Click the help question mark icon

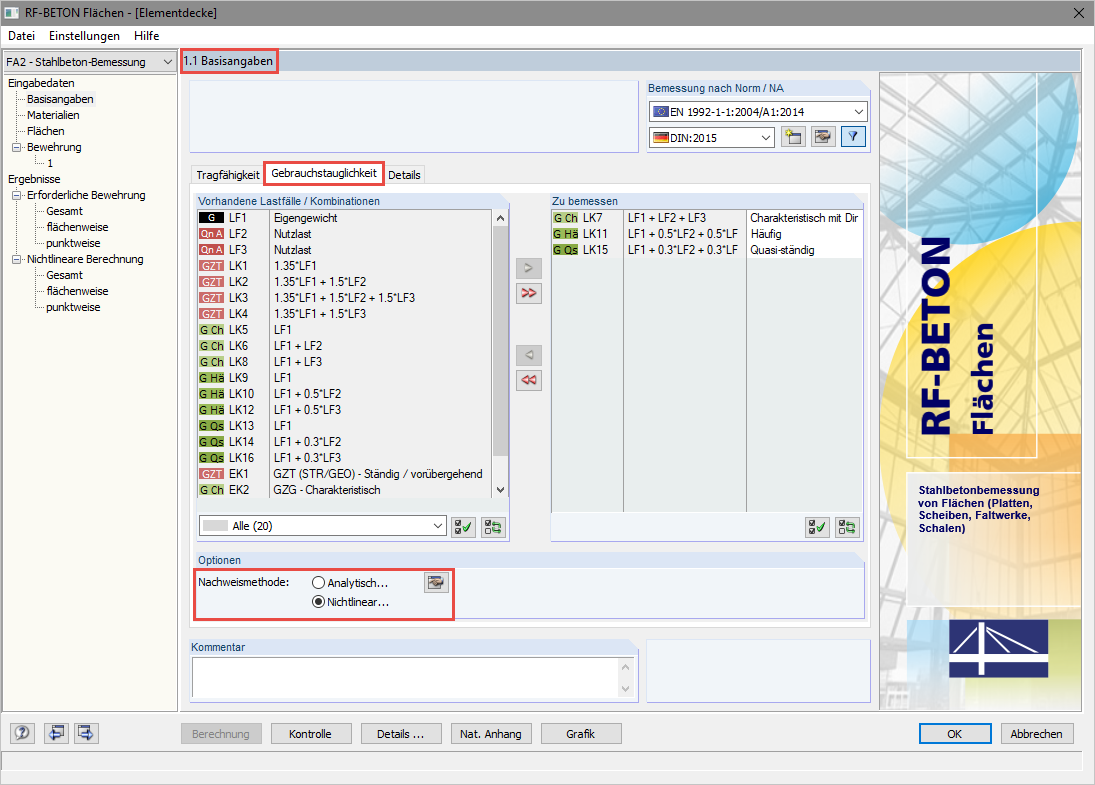[22, 733]
